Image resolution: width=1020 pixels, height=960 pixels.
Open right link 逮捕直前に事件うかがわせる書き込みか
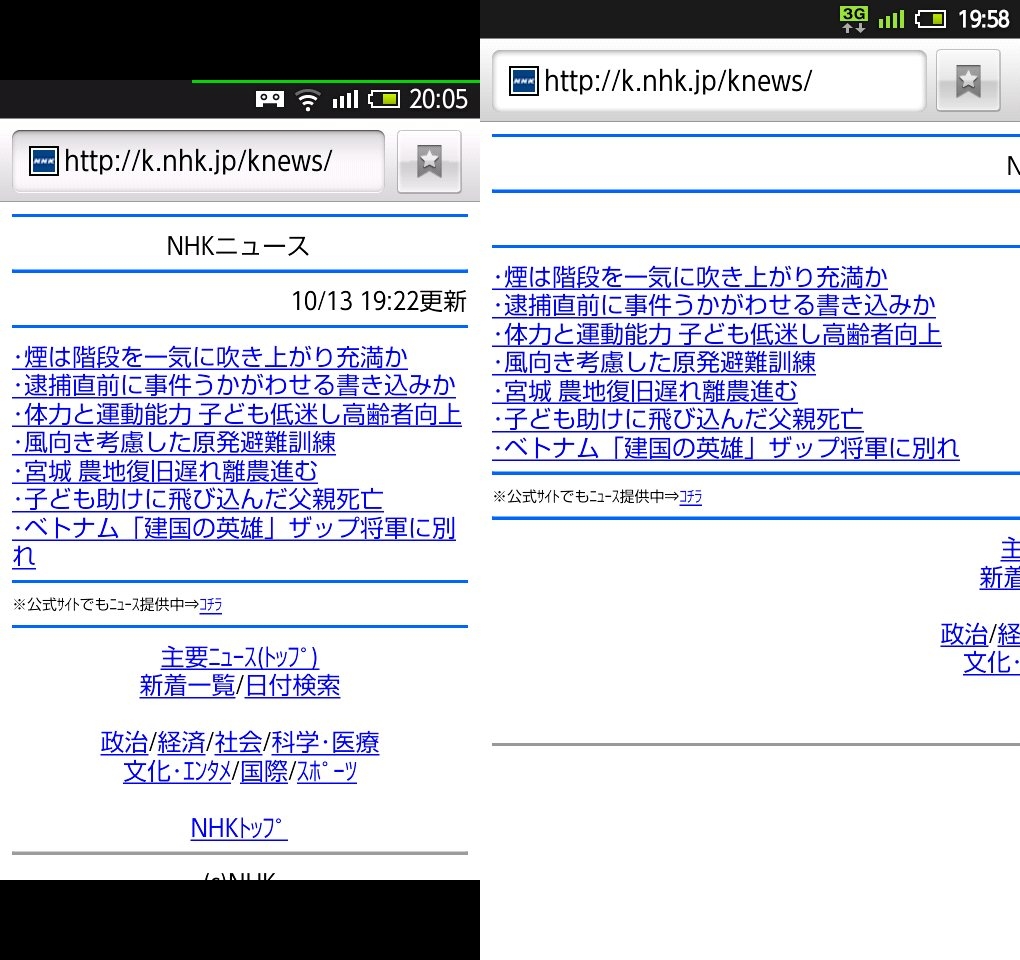(714, 305)
